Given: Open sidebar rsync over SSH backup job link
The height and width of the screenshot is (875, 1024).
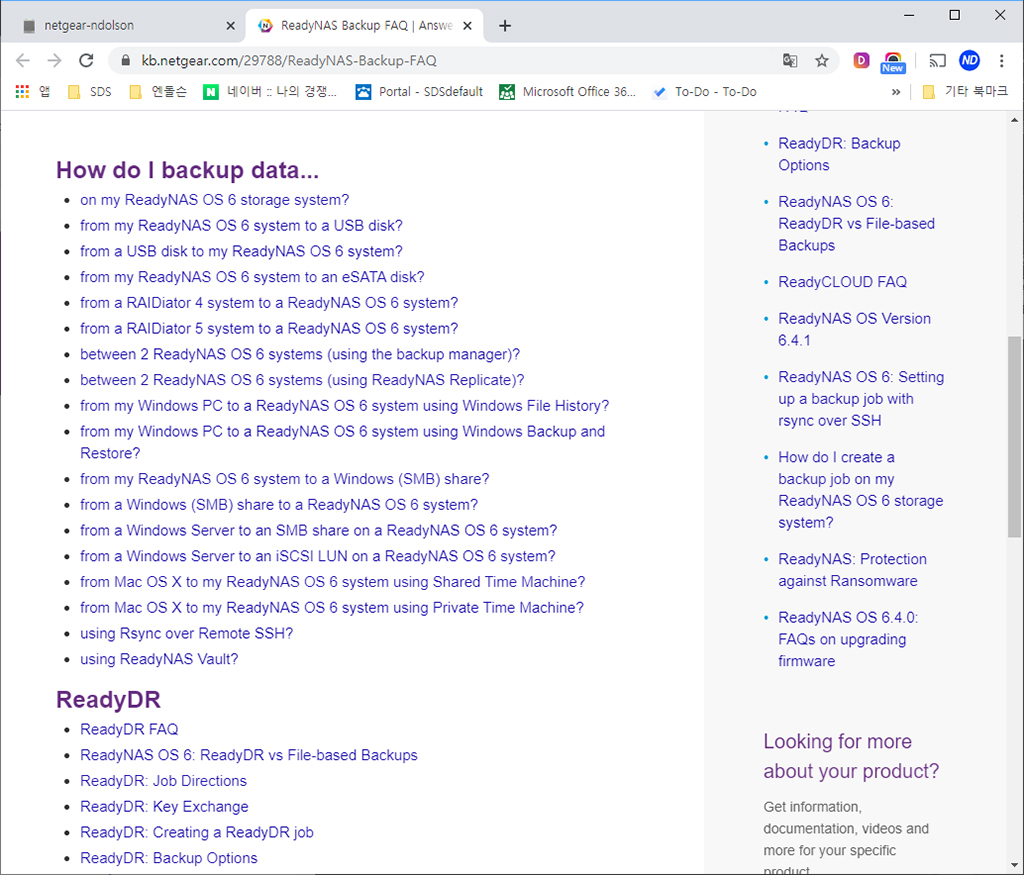Looking at the screenshot, I should pyautogui.click(x=860, y=399).
